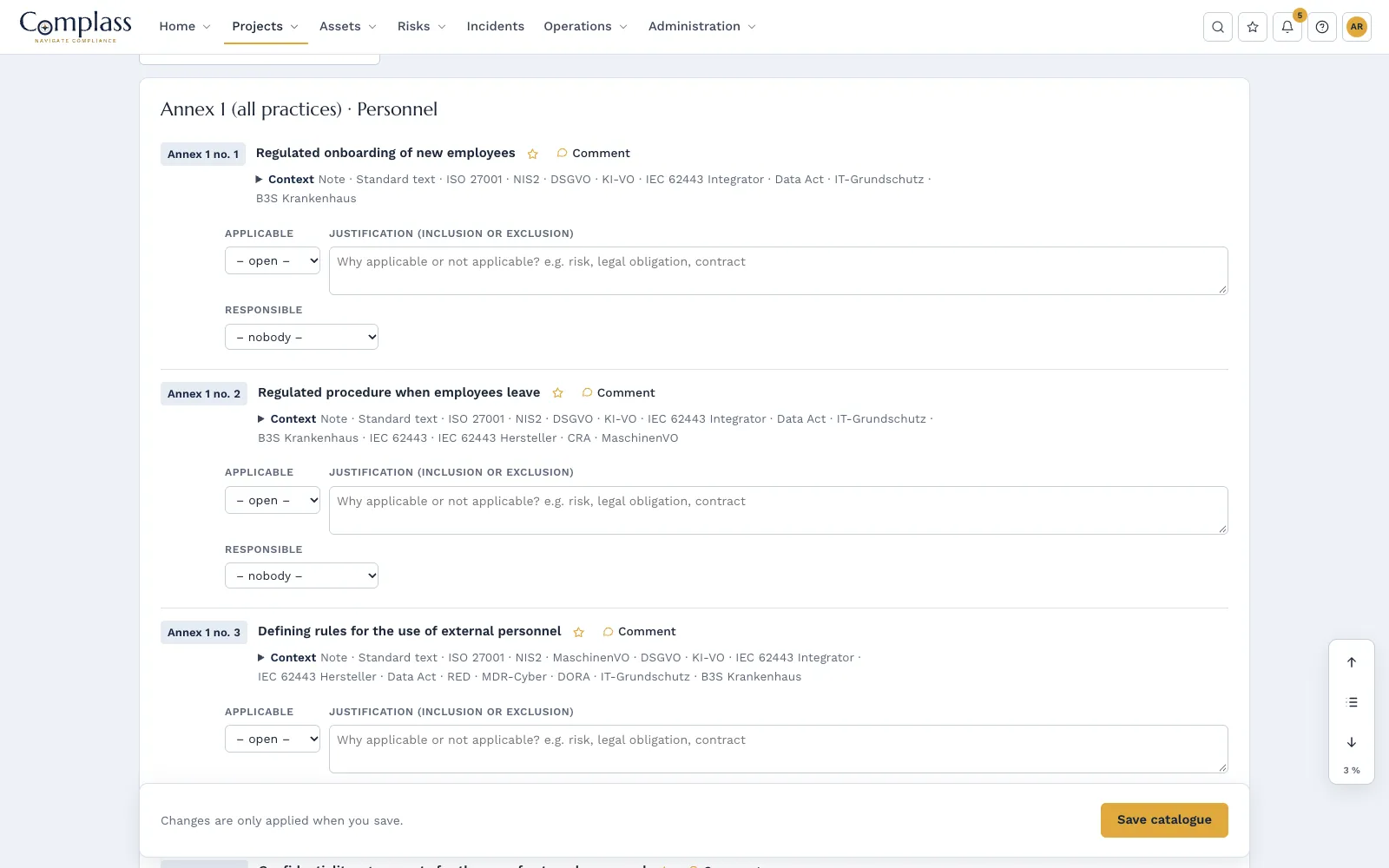Click heading 'Regulated procedure when employees leave'
Image resolution: width=1389 pixels, height=868 pixels.
399,392
